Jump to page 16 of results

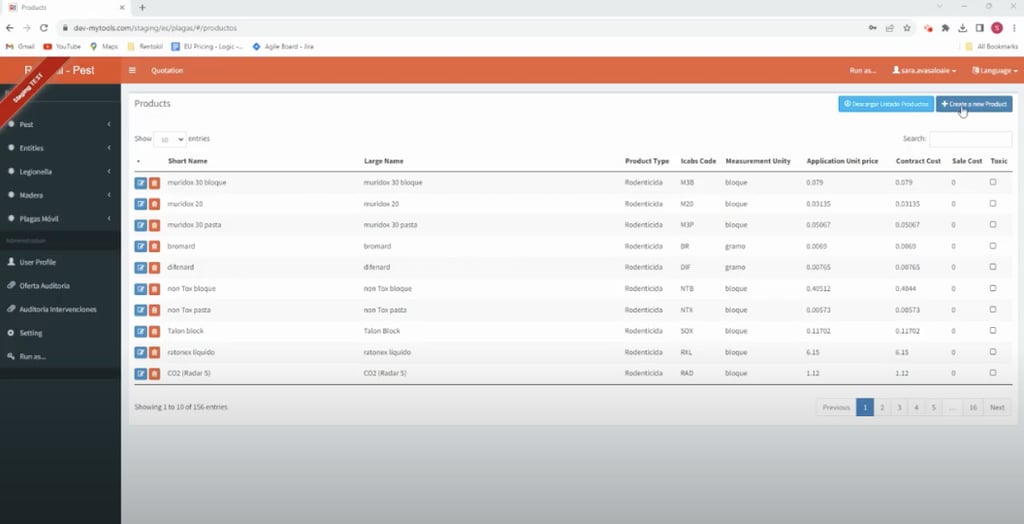click(x=973, y=407)
